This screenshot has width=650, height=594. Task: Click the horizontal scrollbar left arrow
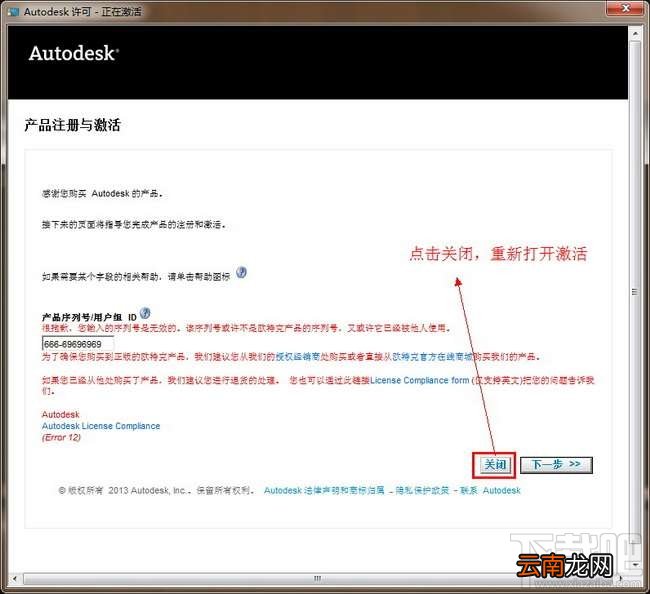pos(15,578)
